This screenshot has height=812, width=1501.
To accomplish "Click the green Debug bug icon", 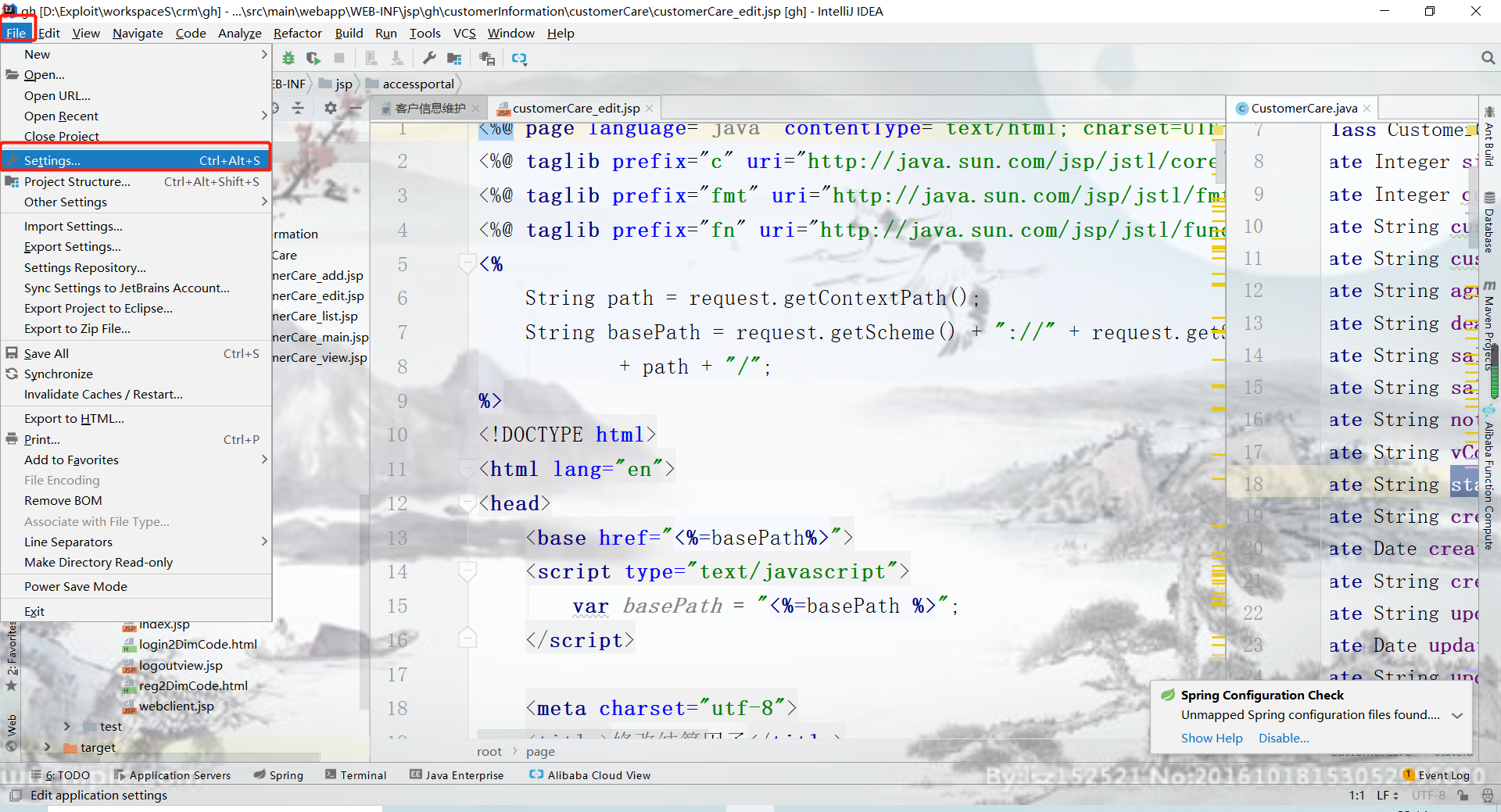I will coord(288,58).
